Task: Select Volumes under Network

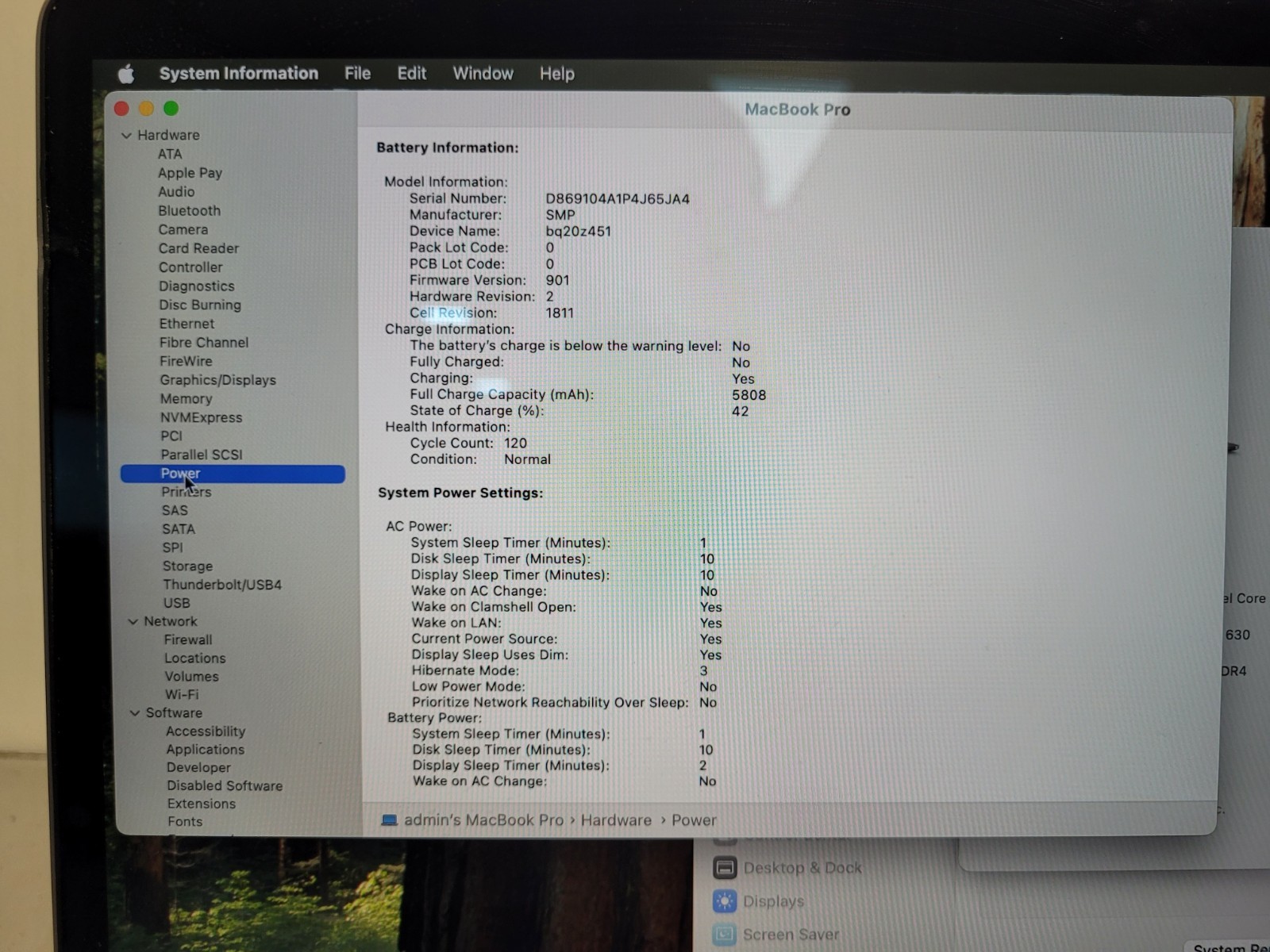Action: 191,677
